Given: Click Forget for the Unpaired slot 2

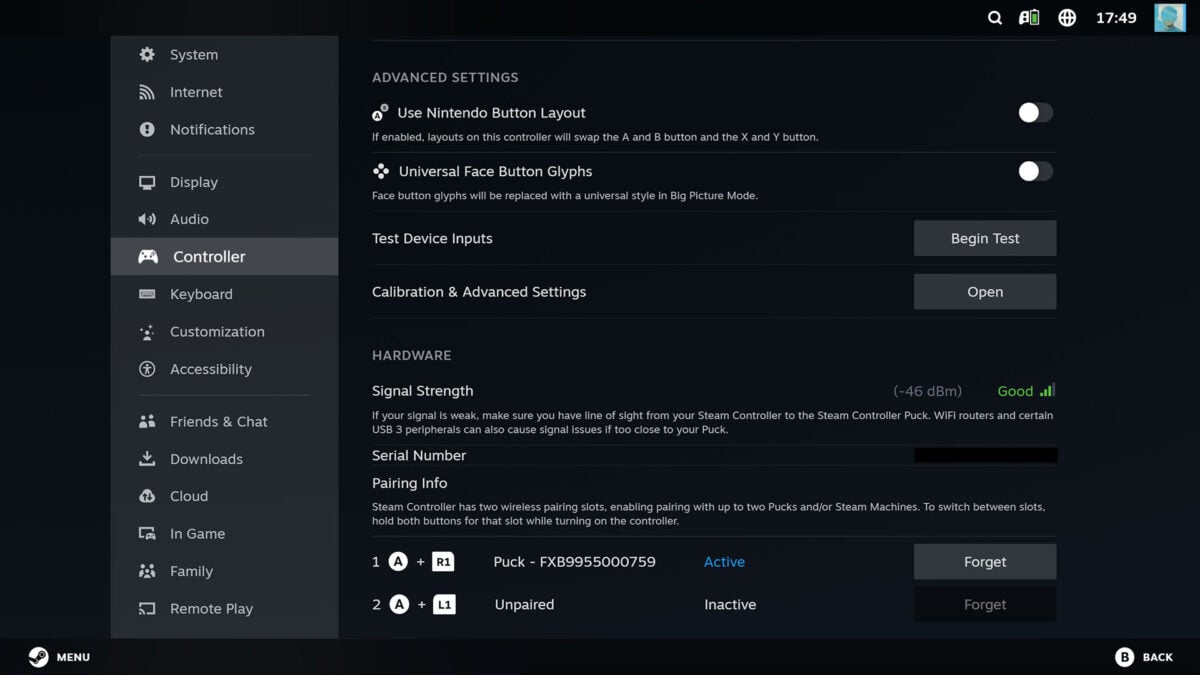Looking at the screenshot, I should (985, 605).
